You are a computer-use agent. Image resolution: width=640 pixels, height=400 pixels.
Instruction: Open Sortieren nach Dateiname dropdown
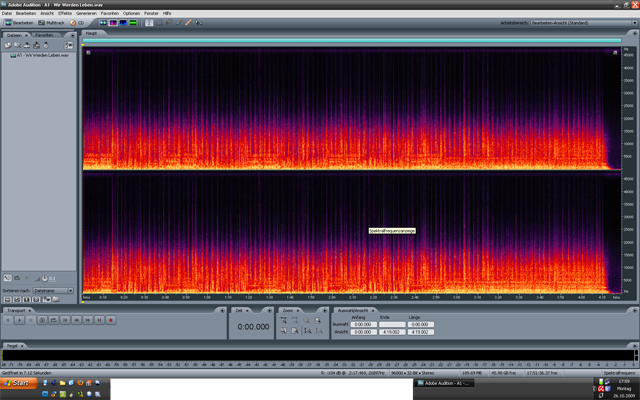(53, 291)
